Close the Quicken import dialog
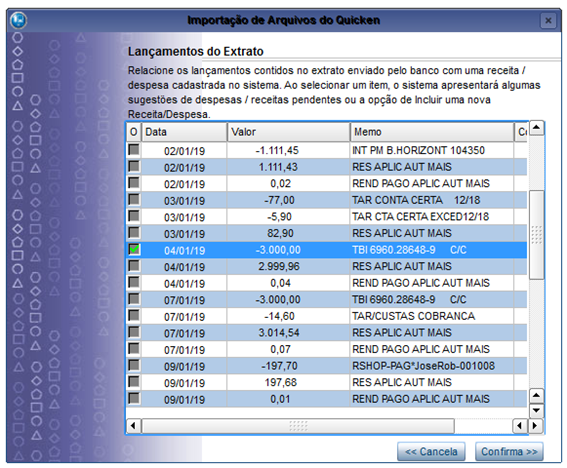This screenshot has height=468, width=567. pos(548,21)
